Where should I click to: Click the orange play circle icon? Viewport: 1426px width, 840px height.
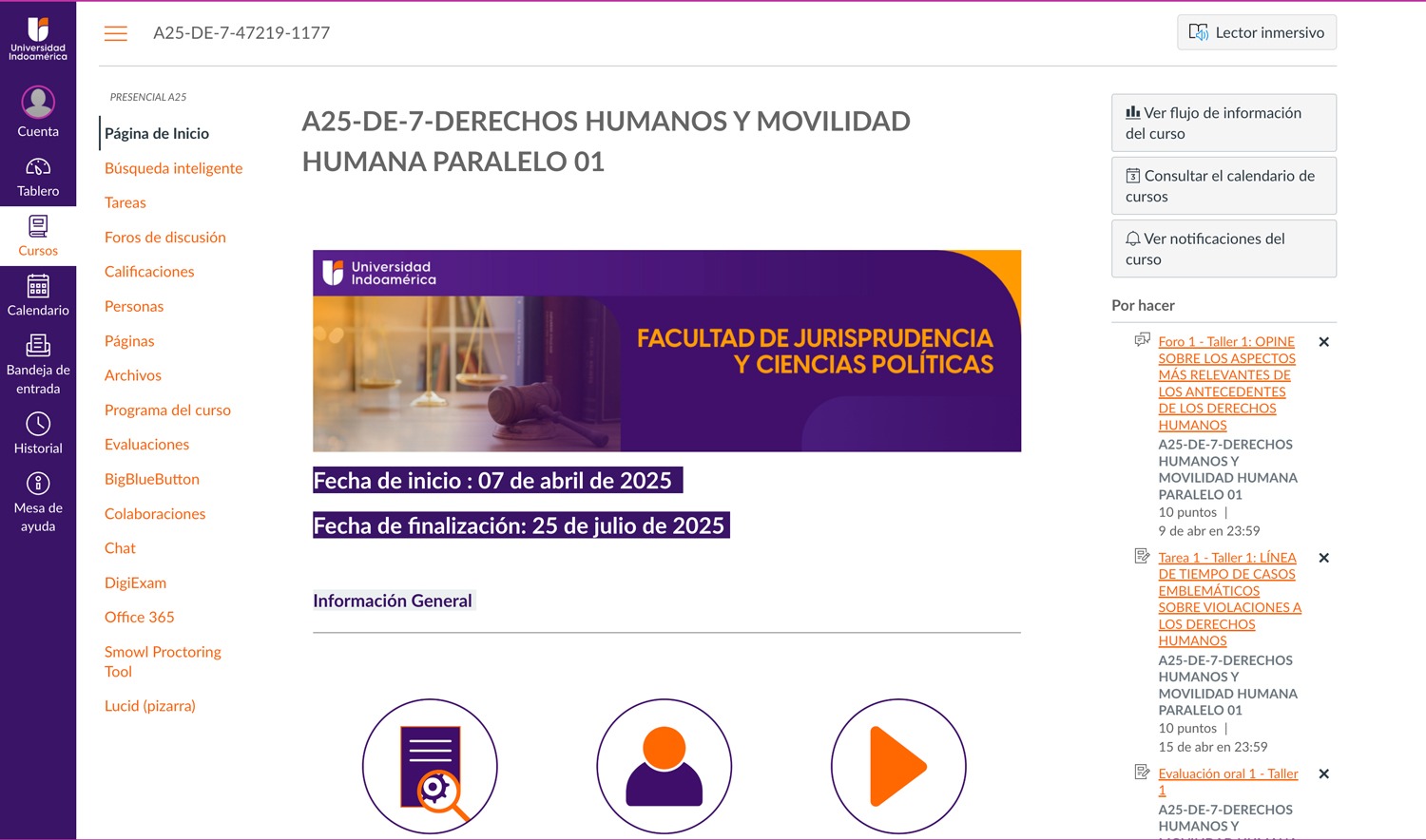coord(897,766)
